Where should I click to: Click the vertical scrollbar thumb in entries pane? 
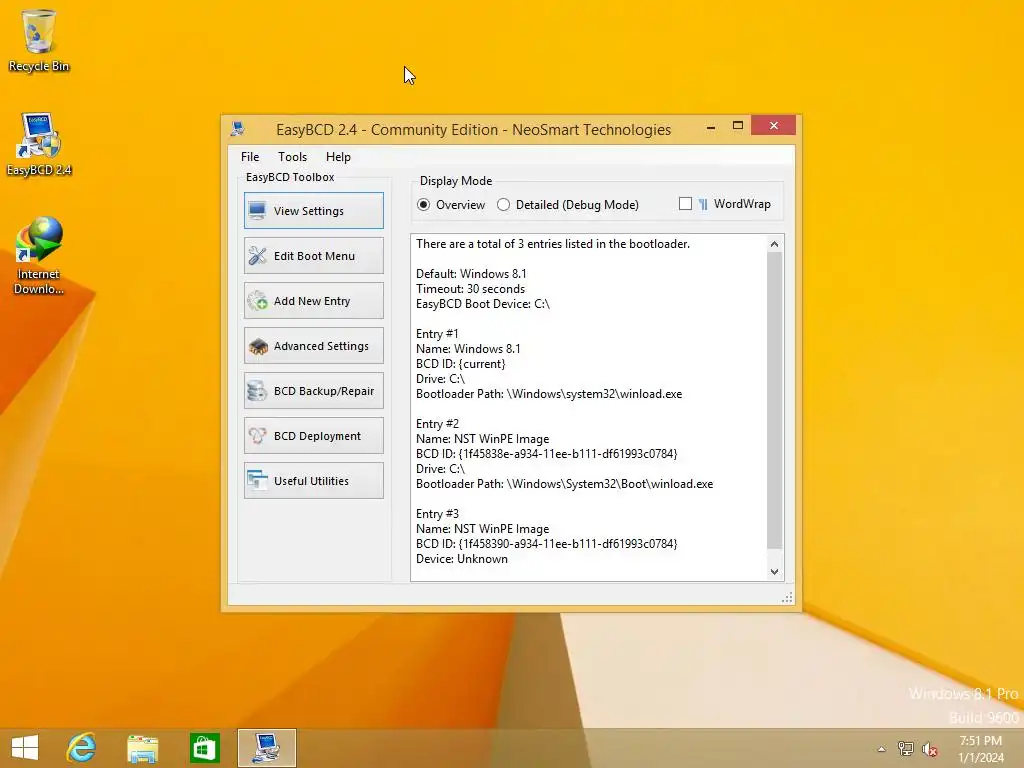click(775, 400)
